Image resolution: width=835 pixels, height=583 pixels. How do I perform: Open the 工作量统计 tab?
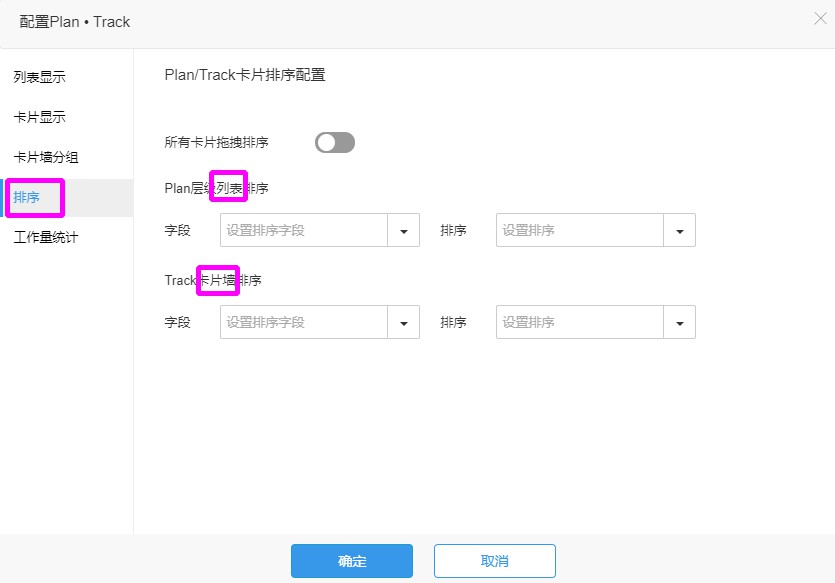click(x=46, y=238)
